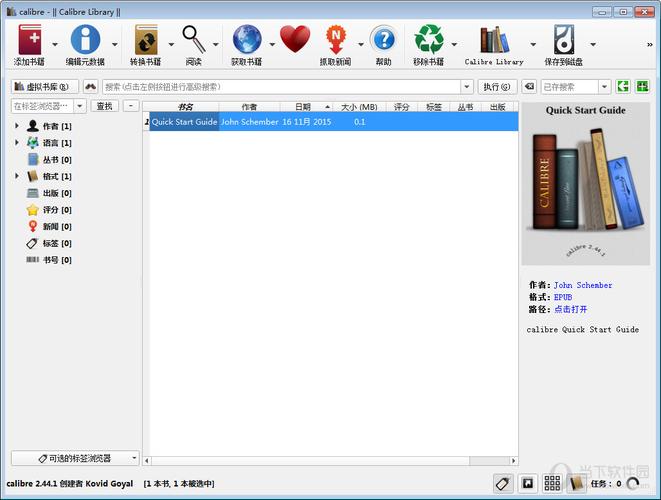Open the alter tag browser button
This screenshot has height=500, width=661.
[75, 458]
